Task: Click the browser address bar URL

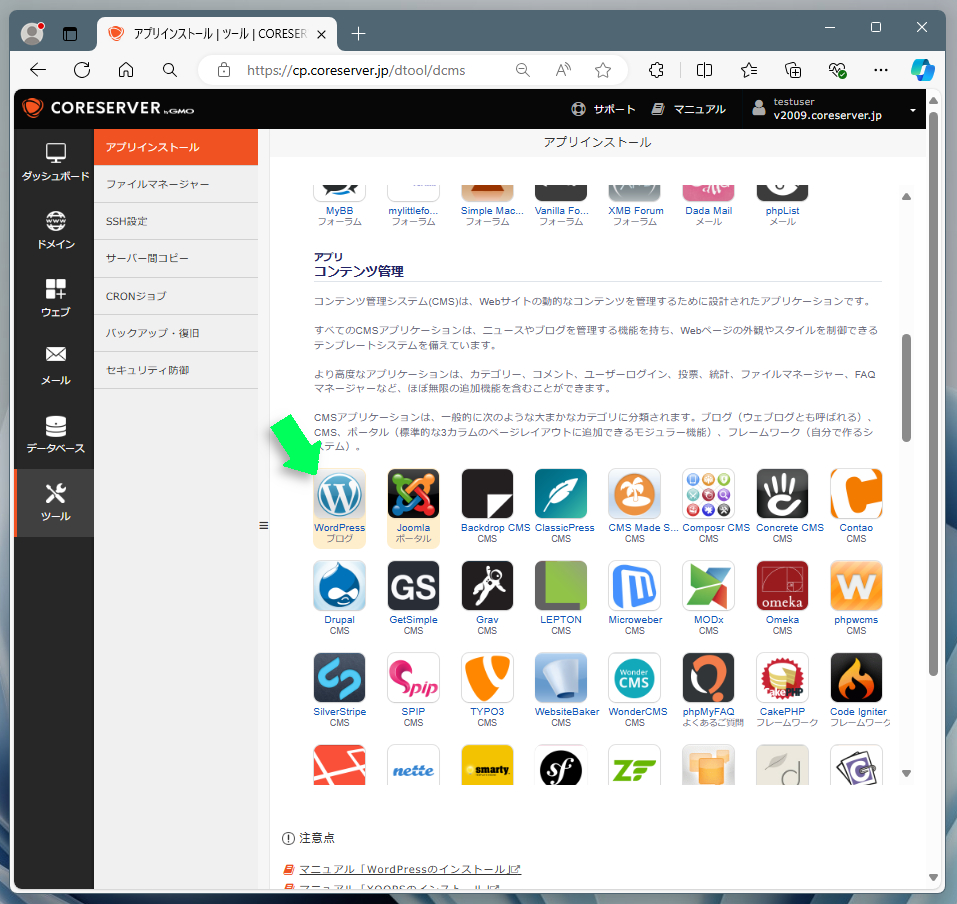Action: click(356, 70)
